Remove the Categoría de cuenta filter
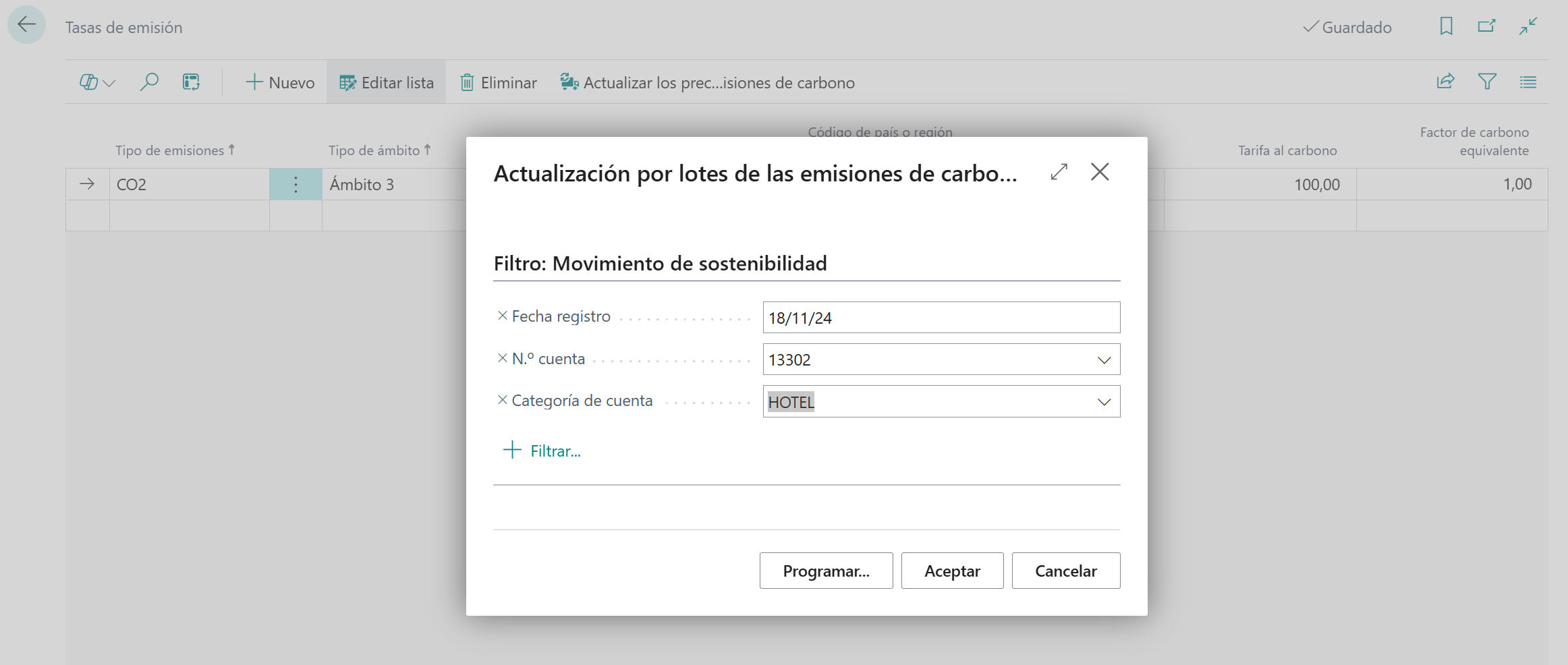This screenshot has width=1568, height=665. coord(502,400)
